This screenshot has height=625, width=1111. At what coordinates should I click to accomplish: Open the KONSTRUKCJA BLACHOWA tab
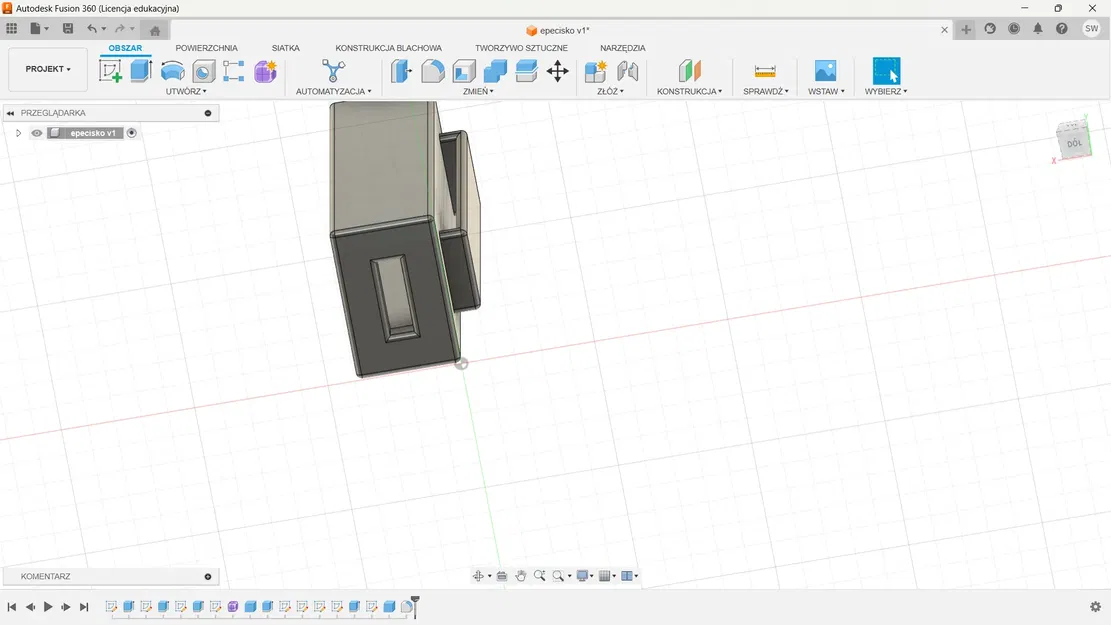tap(388, 48)
